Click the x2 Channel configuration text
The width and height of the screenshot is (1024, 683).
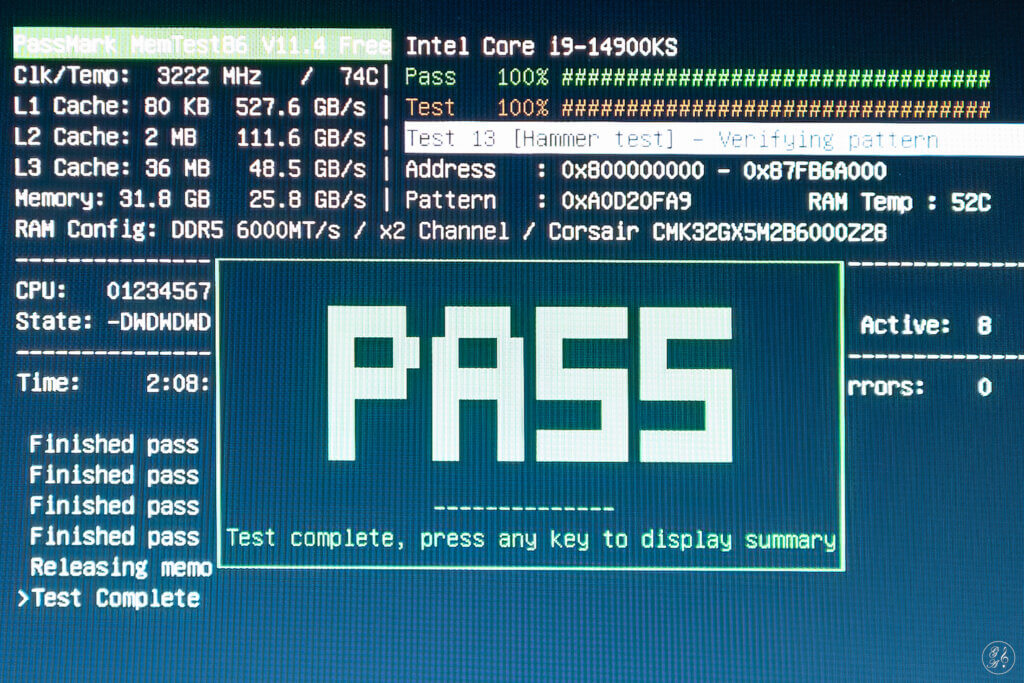444,231
